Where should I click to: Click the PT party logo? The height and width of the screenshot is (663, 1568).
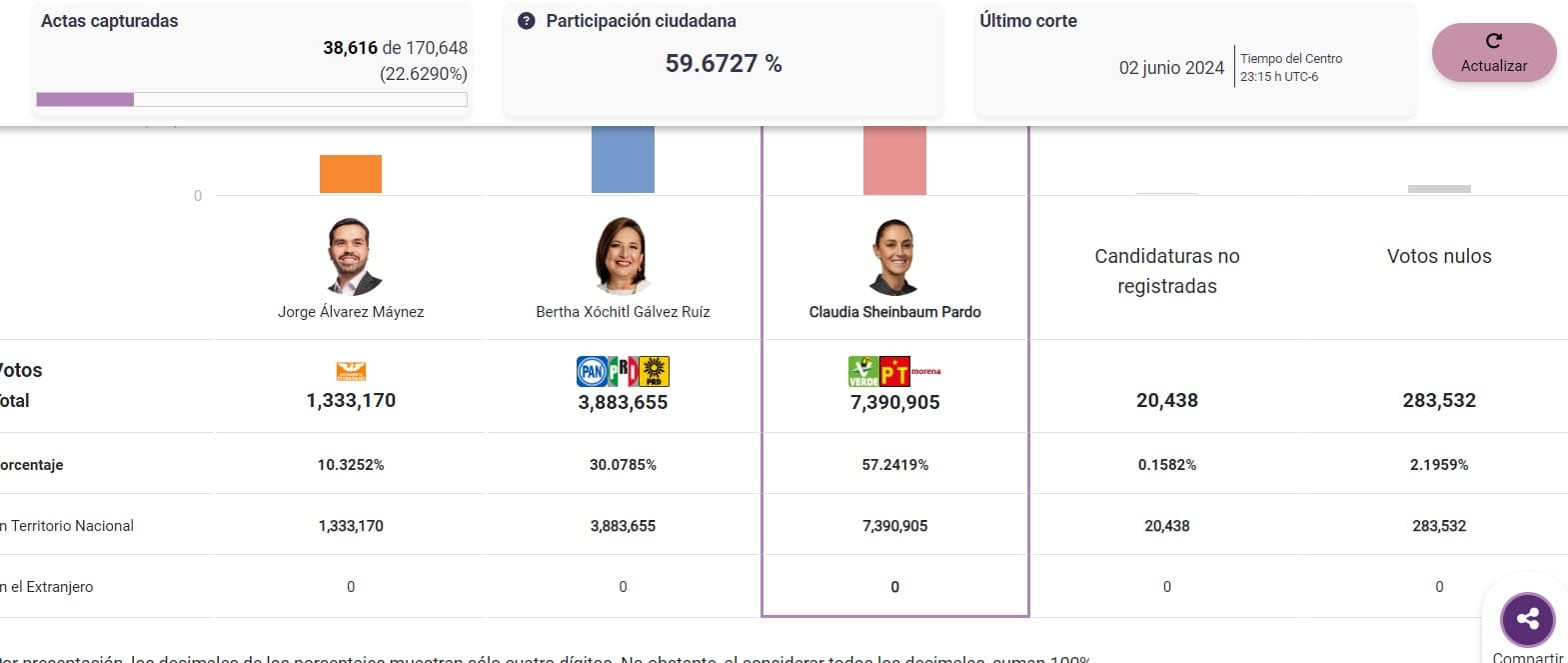click(x=894, y=373)
